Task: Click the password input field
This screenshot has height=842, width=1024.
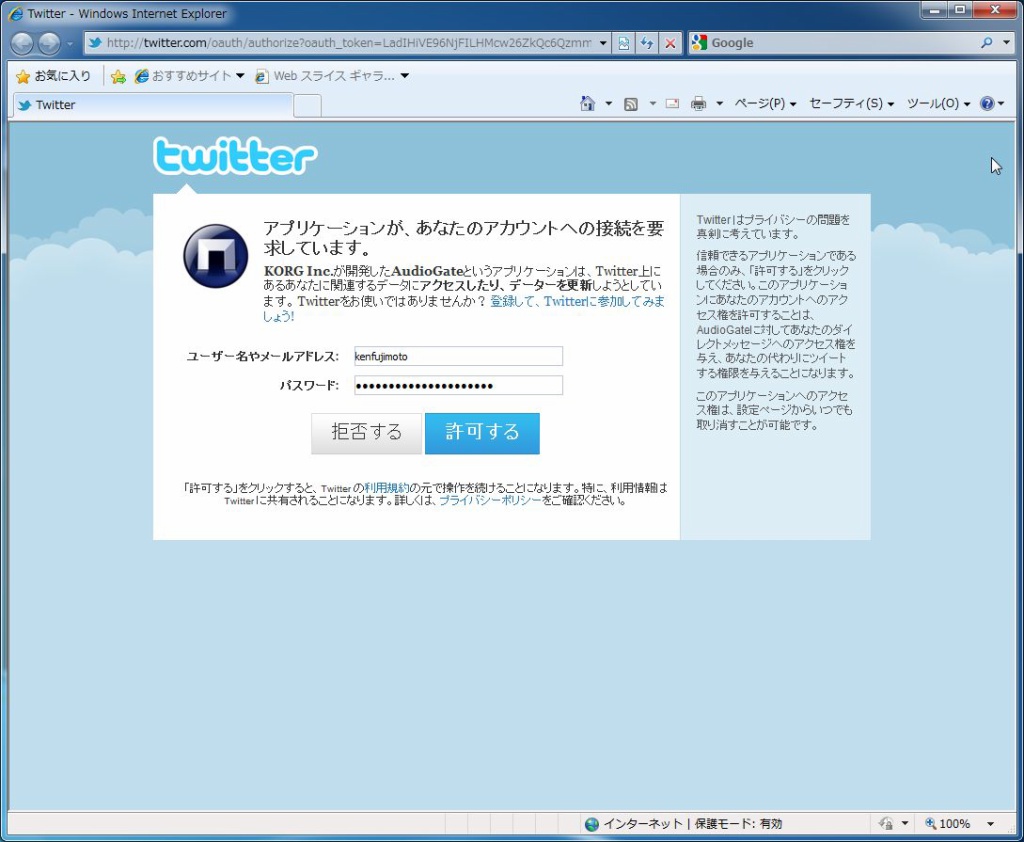Action: point(458,386)
